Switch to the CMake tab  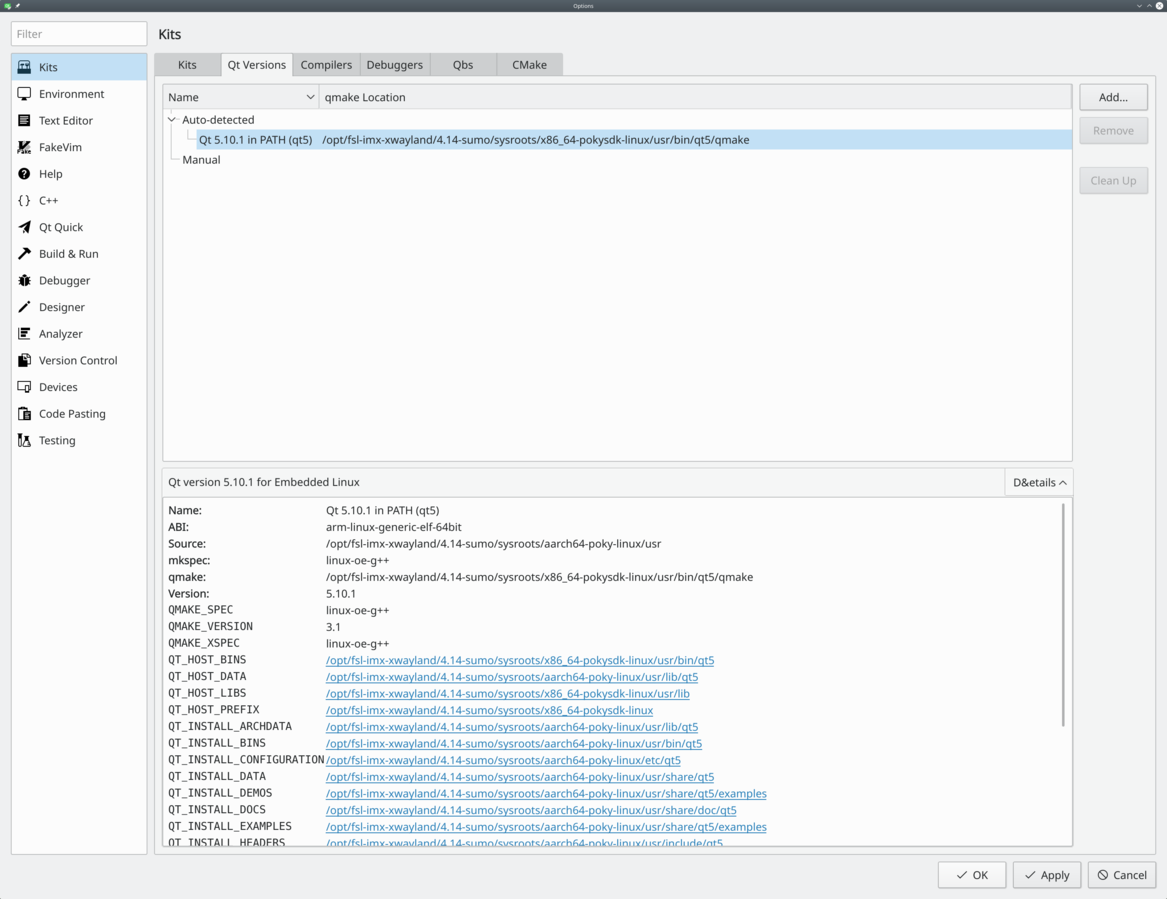[529, 65]
